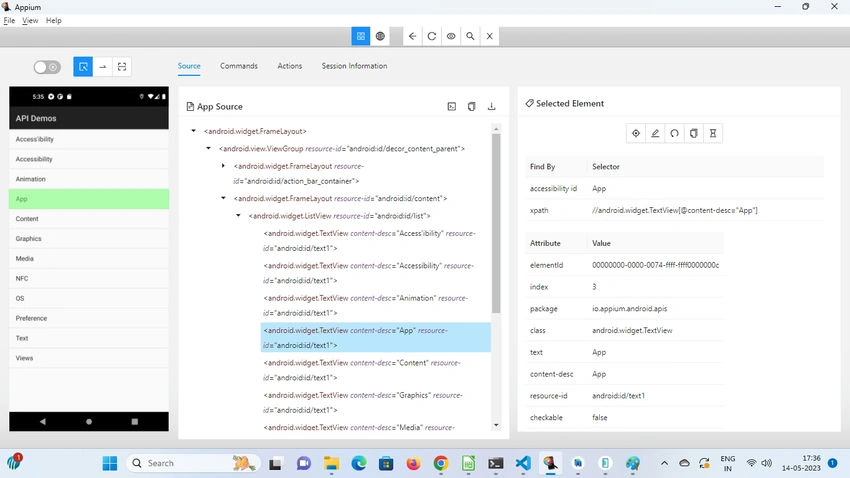The width and height of the screenshot is (850, 478).
Task: Open the Source tab
Action: (189, 66)
